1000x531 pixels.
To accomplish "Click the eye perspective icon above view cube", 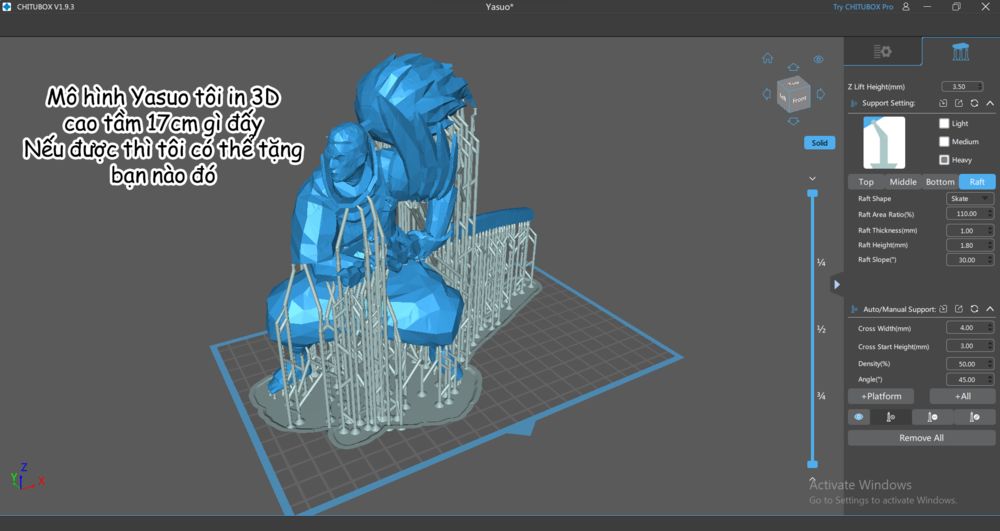I will (818, 59).
